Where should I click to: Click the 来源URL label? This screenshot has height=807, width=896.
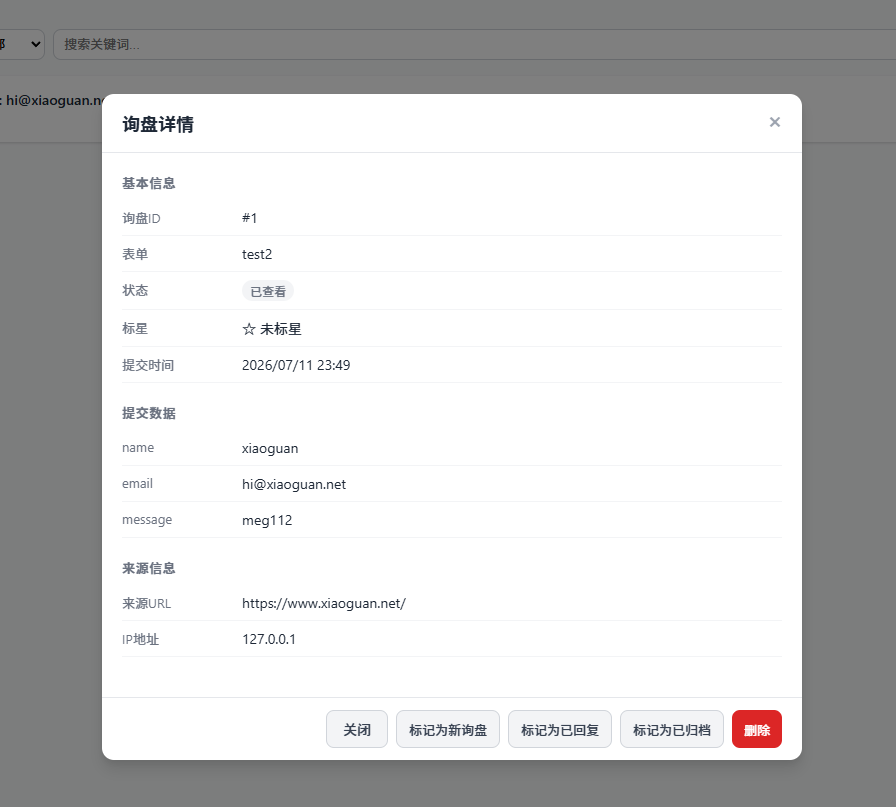[x=146, y=604]
